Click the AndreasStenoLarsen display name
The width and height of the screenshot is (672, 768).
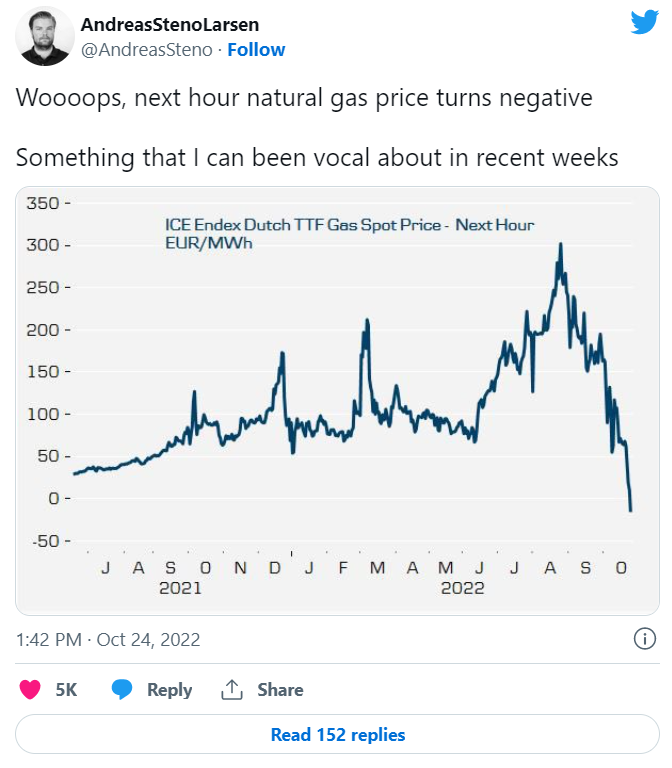point(169,24)
